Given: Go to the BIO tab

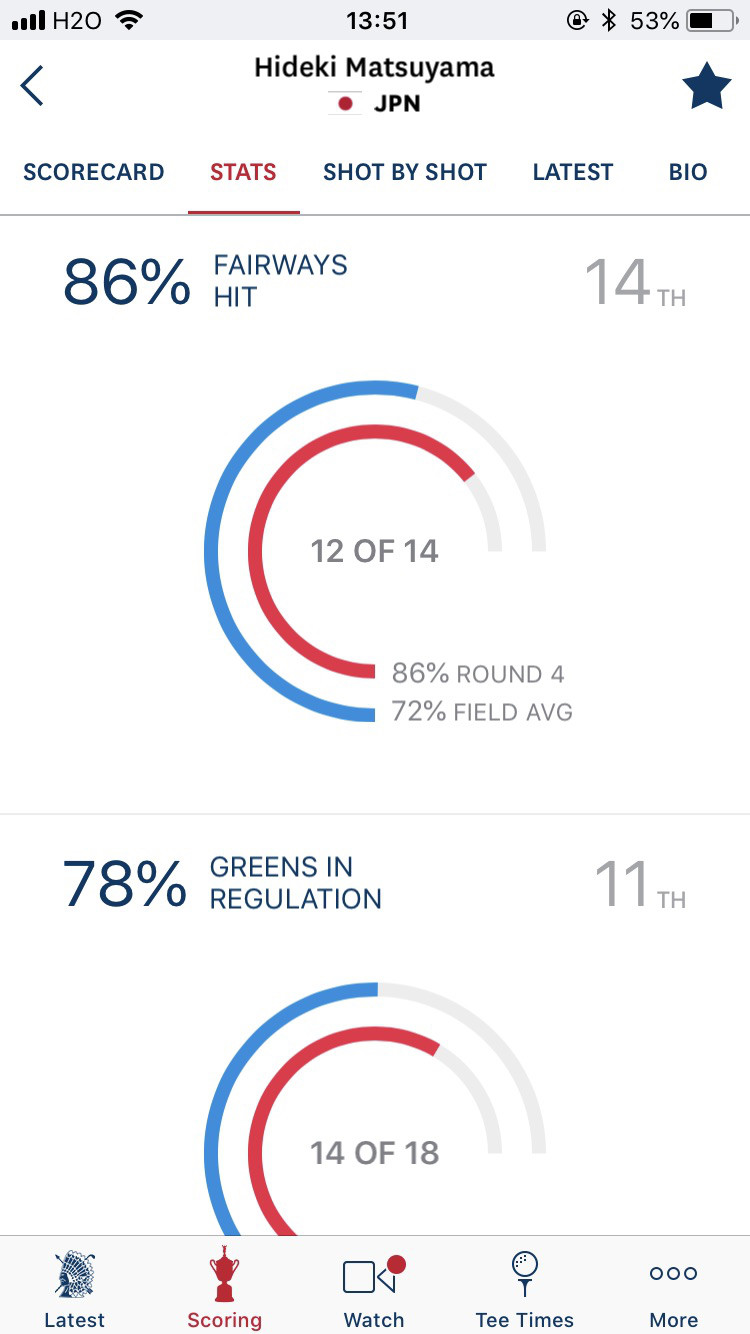Looking at the screenshot, I should coord(688,172).
